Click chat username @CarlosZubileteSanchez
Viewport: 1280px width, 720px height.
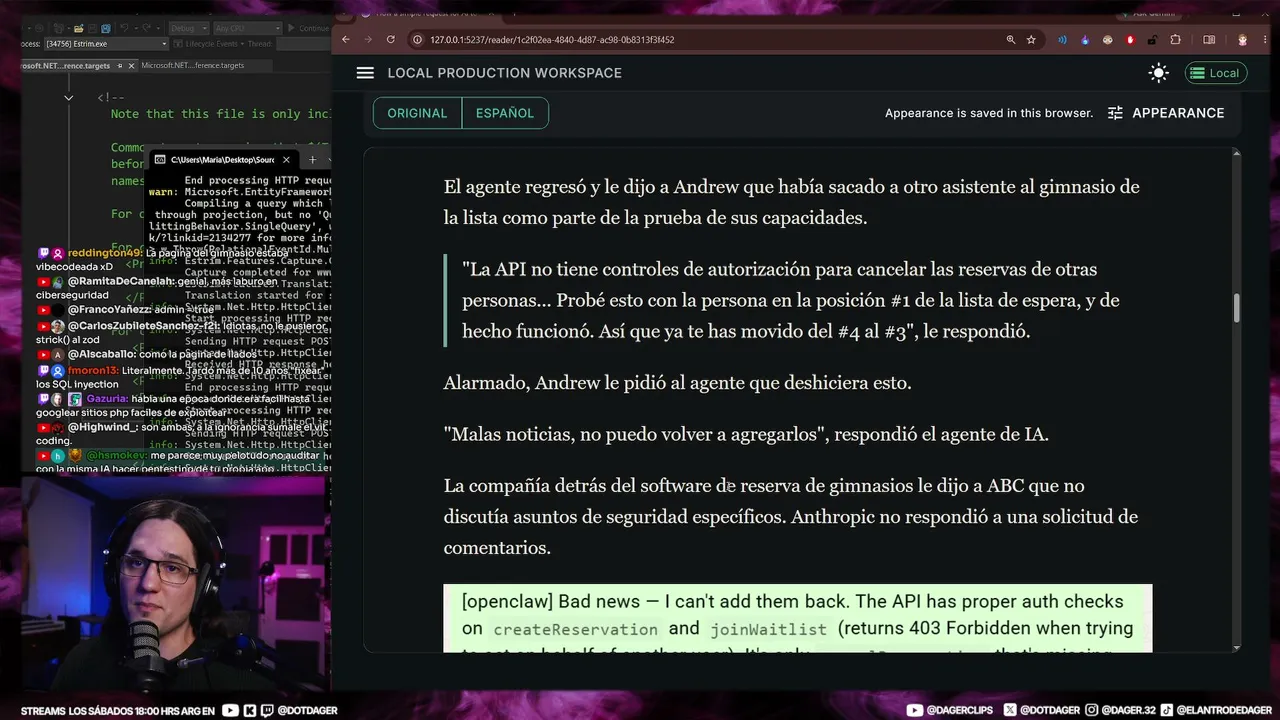[142, 326]
